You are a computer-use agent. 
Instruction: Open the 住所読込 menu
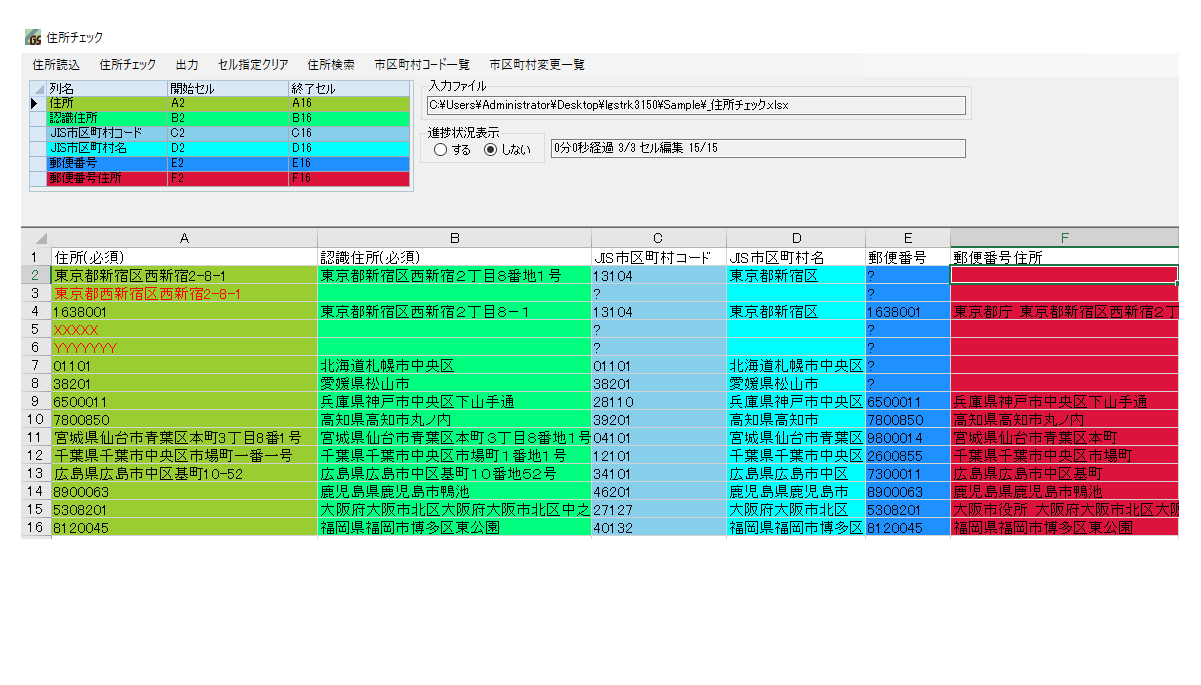(56, 65)
